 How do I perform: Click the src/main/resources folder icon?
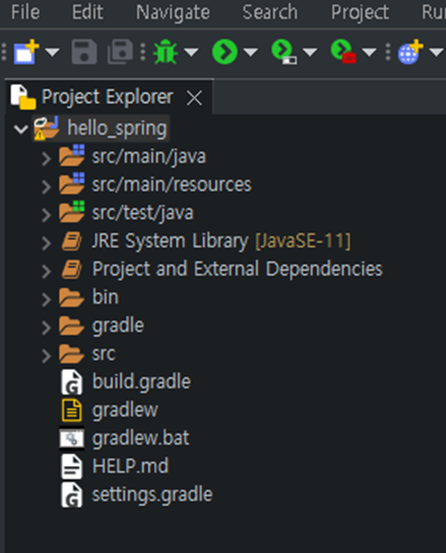click(72, 183)
